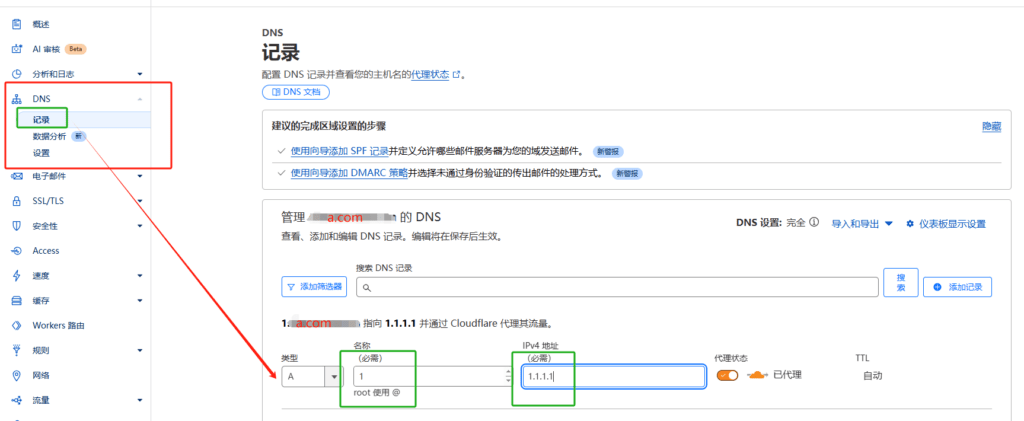Toggle the orange proxy status switch
The width and height of the screenshot is (1024, 421).
point(728,376)
